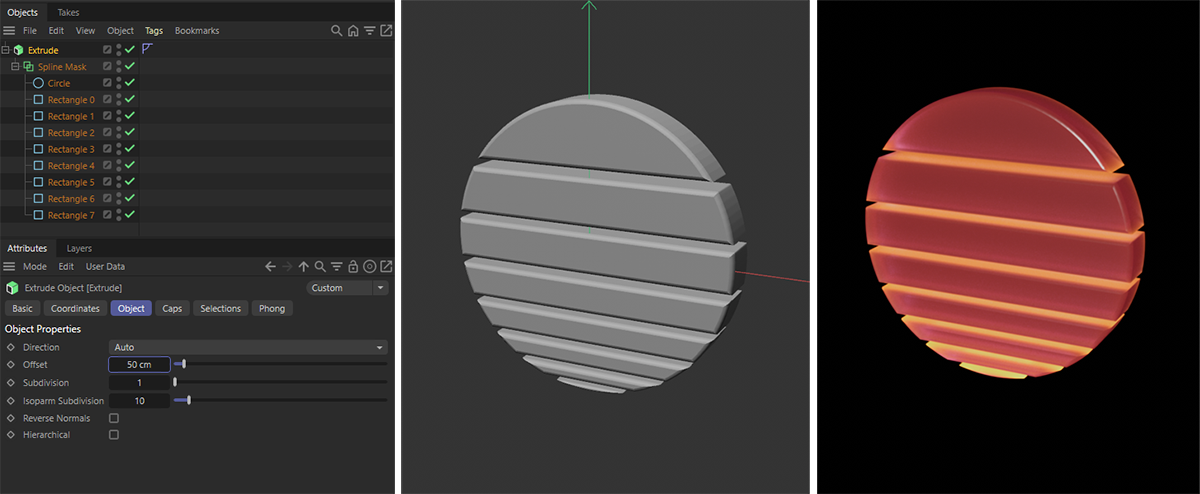Viewport: 1200px width, 494px height.
Task: Collapse the Extrude tree node
Action: point(6,50)
